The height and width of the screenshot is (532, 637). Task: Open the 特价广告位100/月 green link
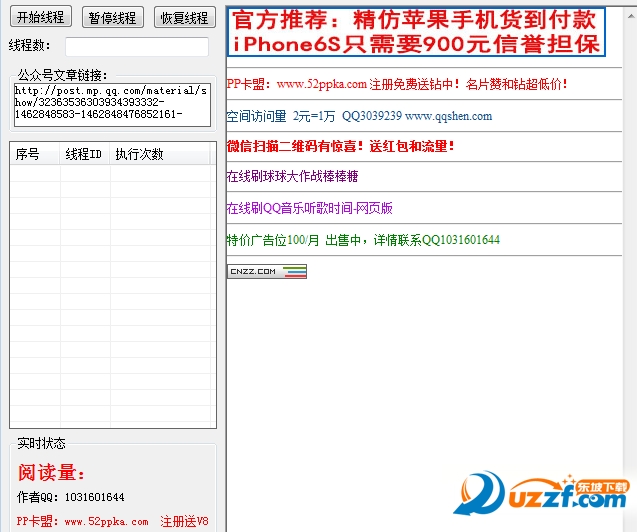coord(363,240)
